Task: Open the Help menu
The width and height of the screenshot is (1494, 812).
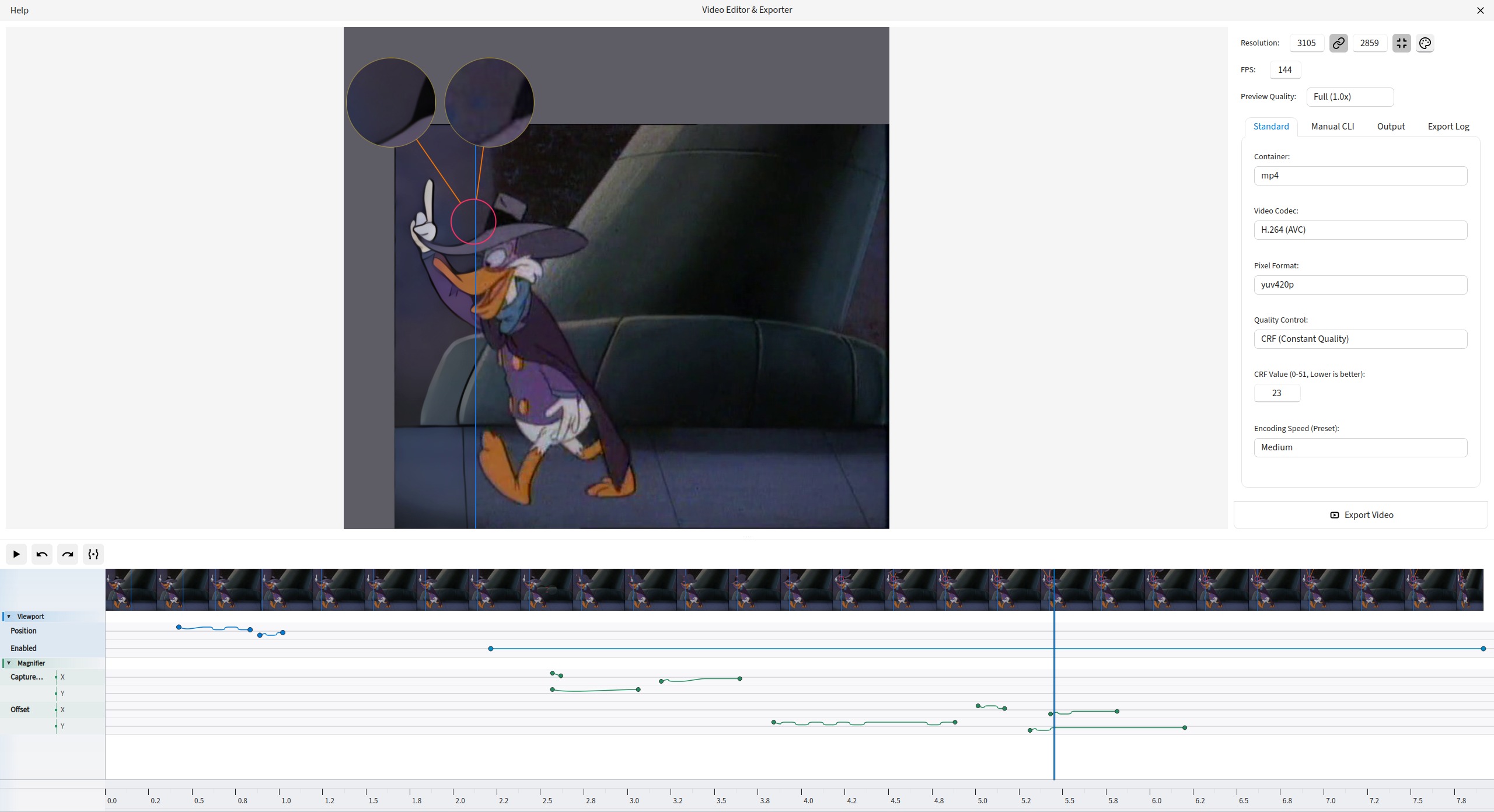Action: pos(19,10)
